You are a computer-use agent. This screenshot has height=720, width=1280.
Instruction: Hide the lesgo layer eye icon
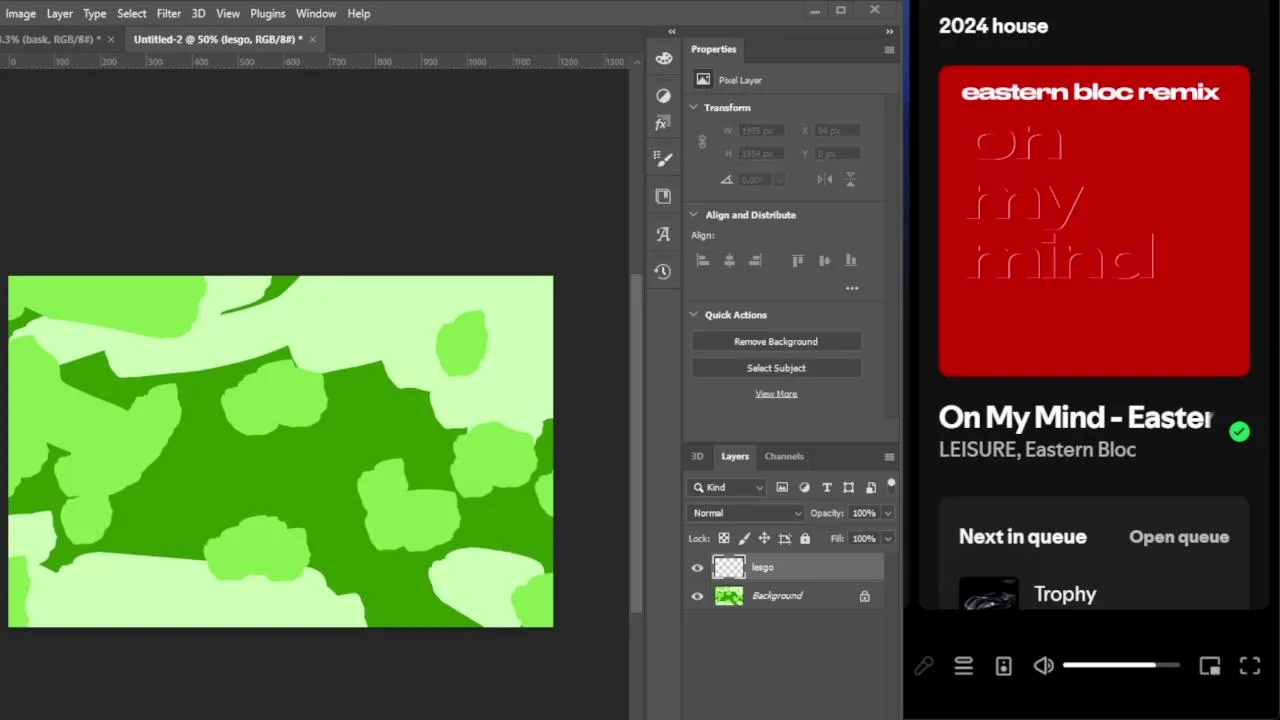pos(697,568)
